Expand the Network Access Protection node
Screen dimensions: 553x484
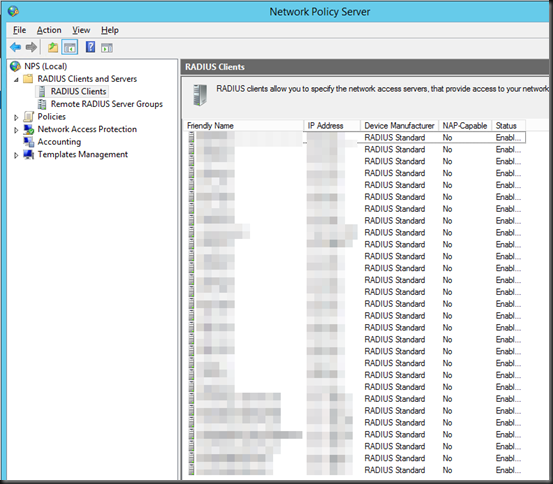pyautogui.click(x=16, y=130)
